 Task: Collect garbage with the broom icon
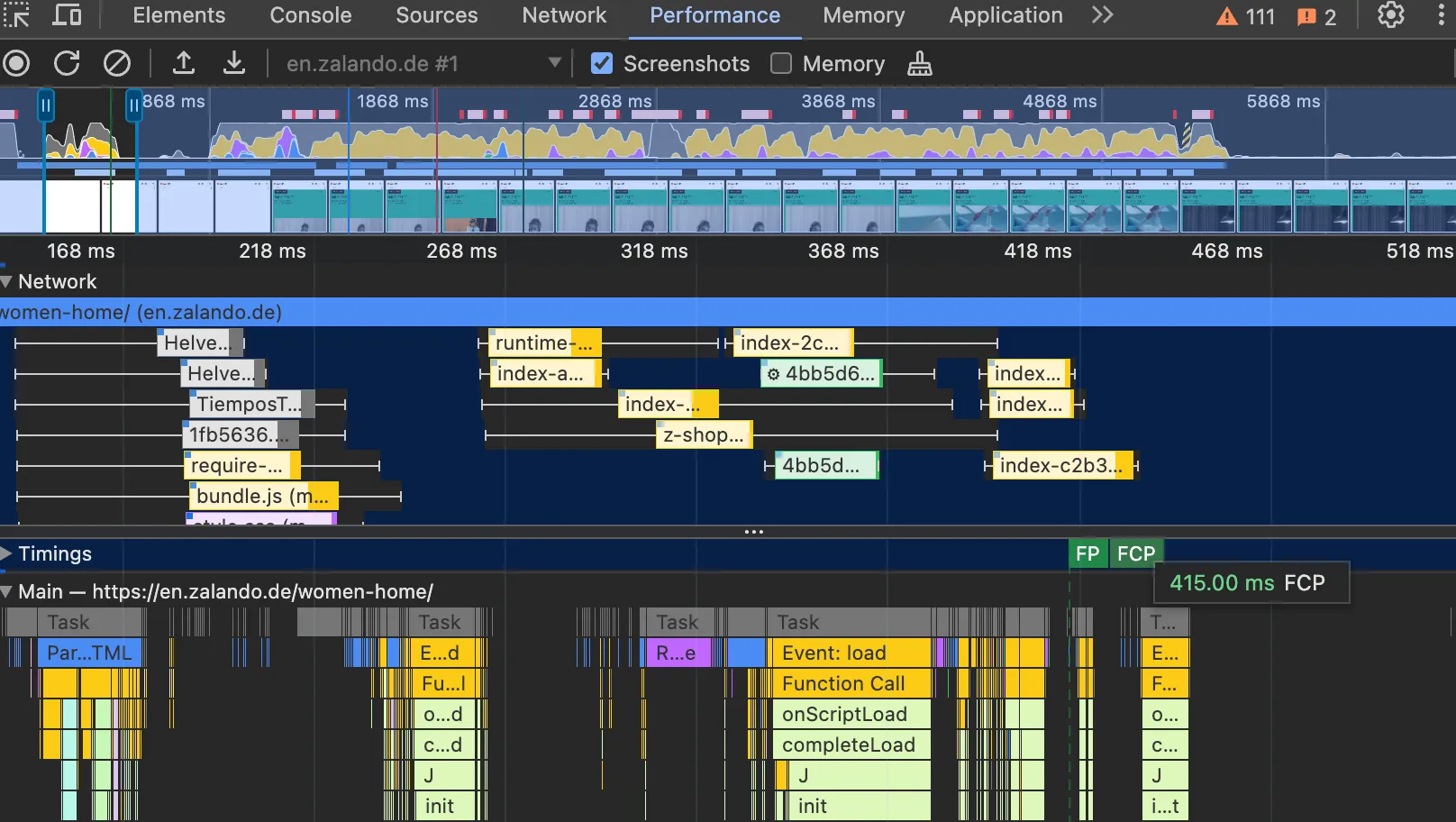click(920, 64)
